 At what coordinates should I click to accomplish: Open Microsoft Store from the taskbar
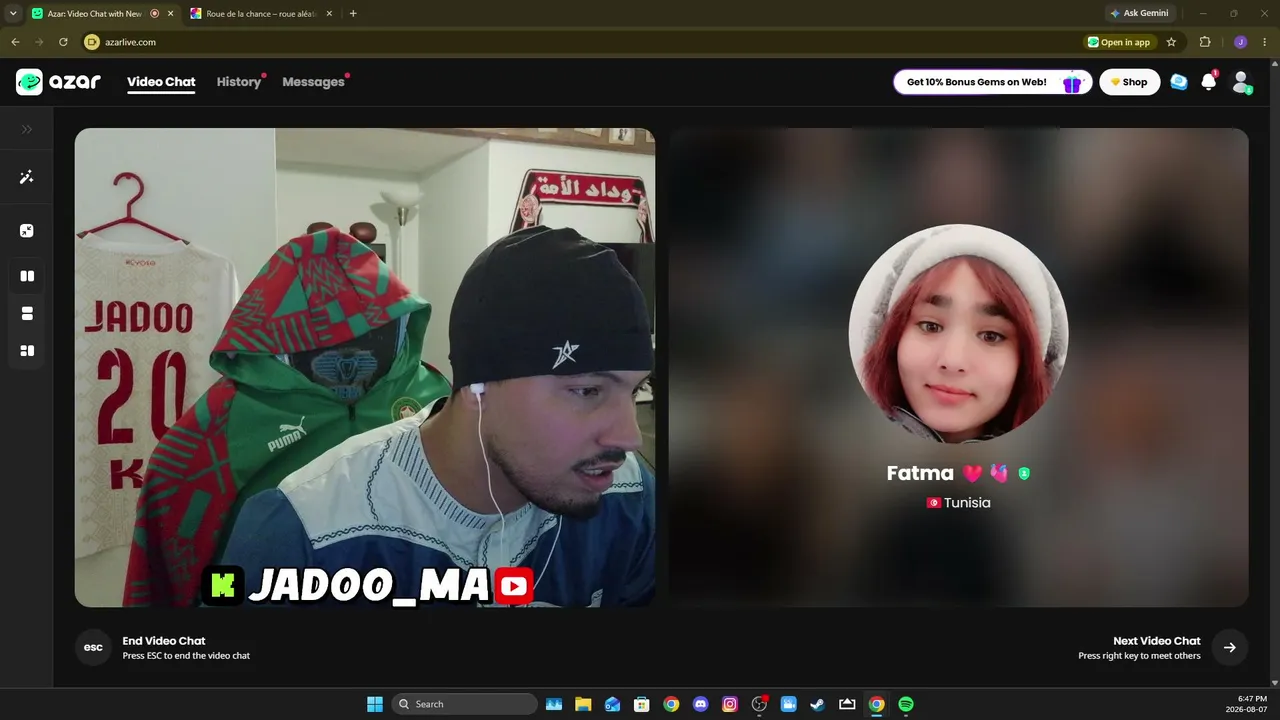pyautogui.click(x=642, y=704)
